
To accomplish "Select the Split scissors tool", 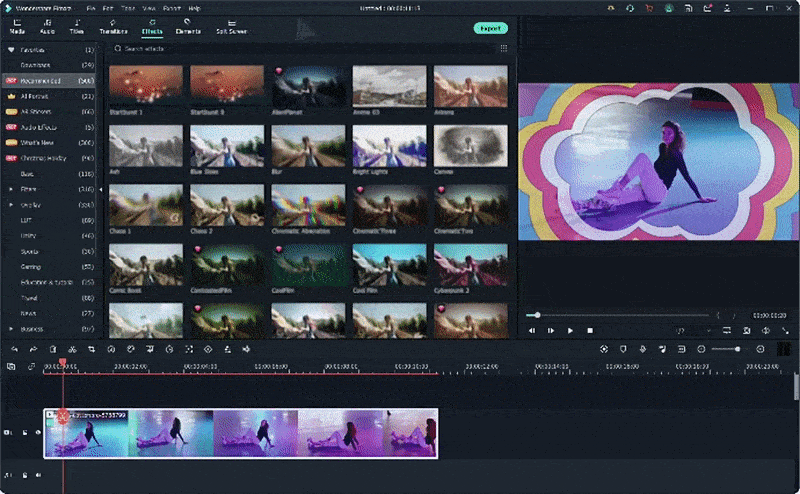I will click(71, 349).
